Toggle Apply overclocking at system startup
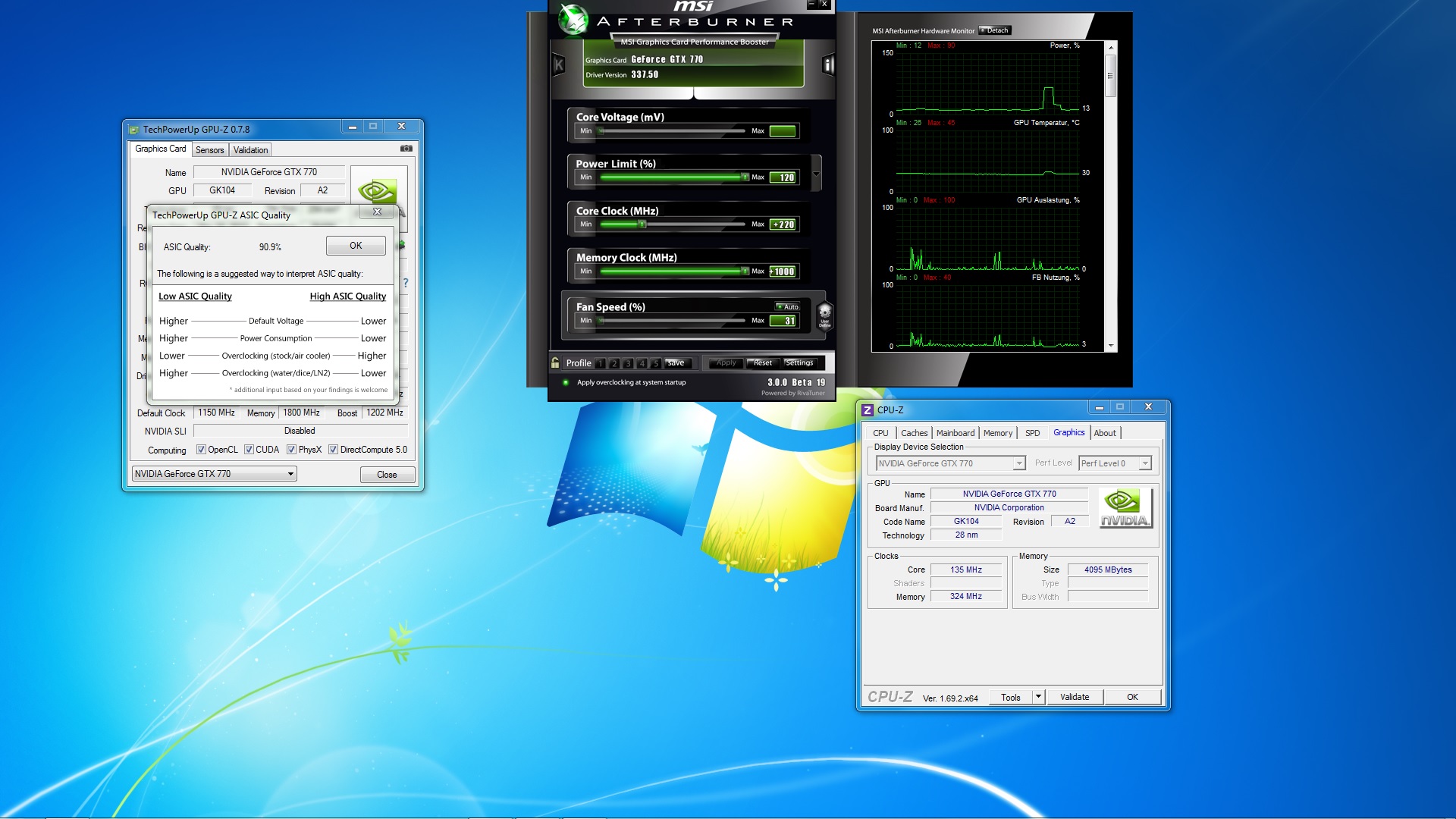 pos(566,382)
